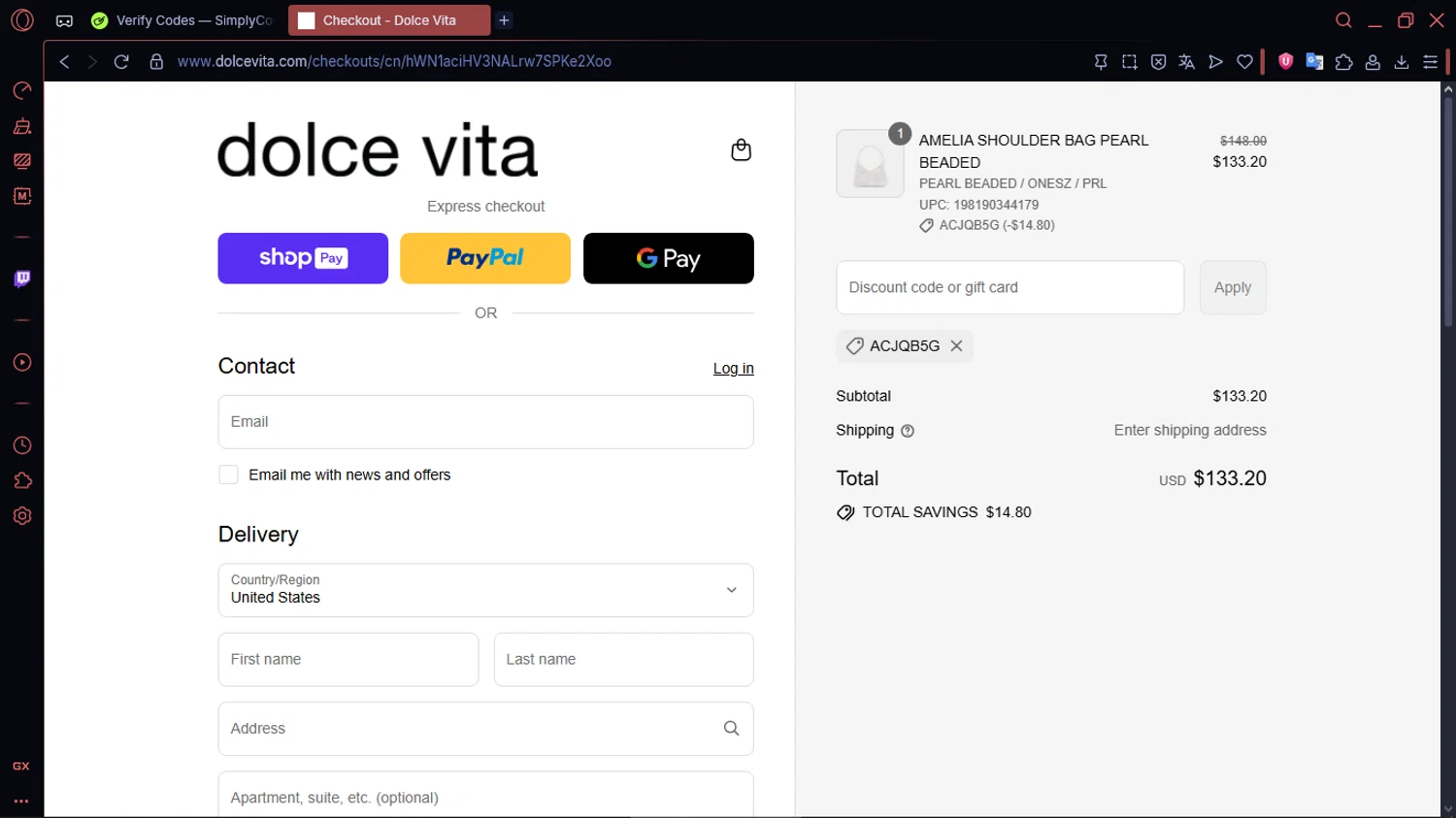Reload the checkout page
The width and height of the screenshot is (1456, 818).
click(121, 62)
